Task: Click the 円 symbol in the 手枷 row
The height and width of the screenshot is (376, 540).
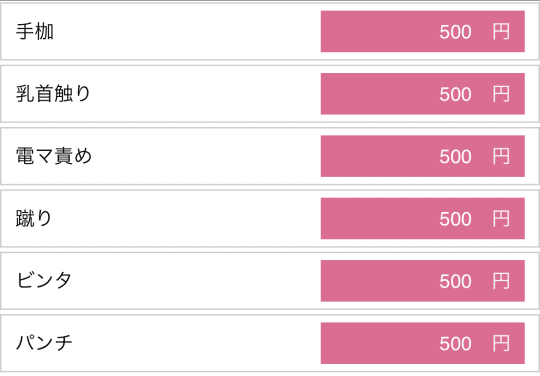Action: point(501,32)
